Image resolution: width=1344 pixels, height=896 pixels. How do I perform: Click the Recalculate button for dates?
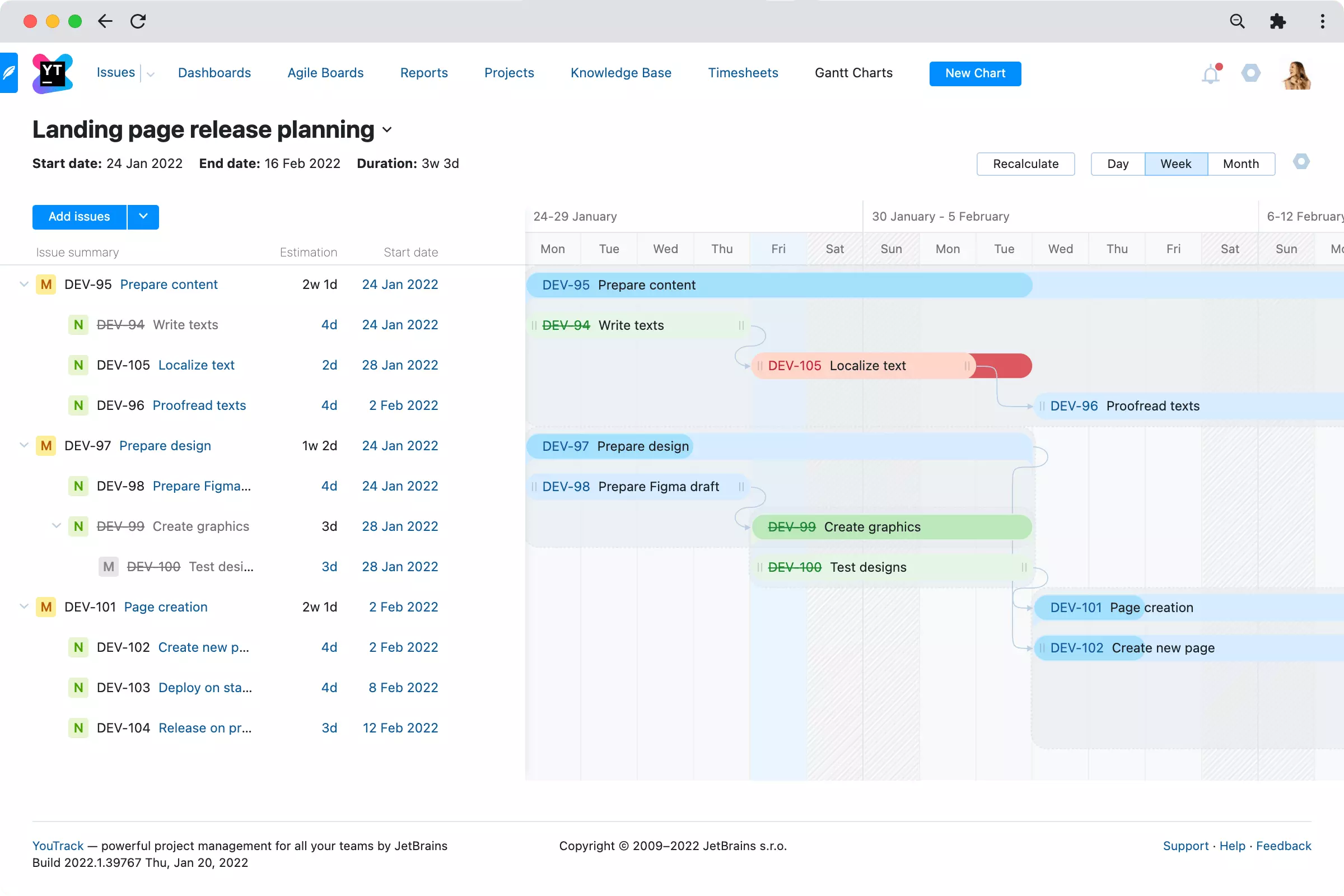click(1026, 163)
